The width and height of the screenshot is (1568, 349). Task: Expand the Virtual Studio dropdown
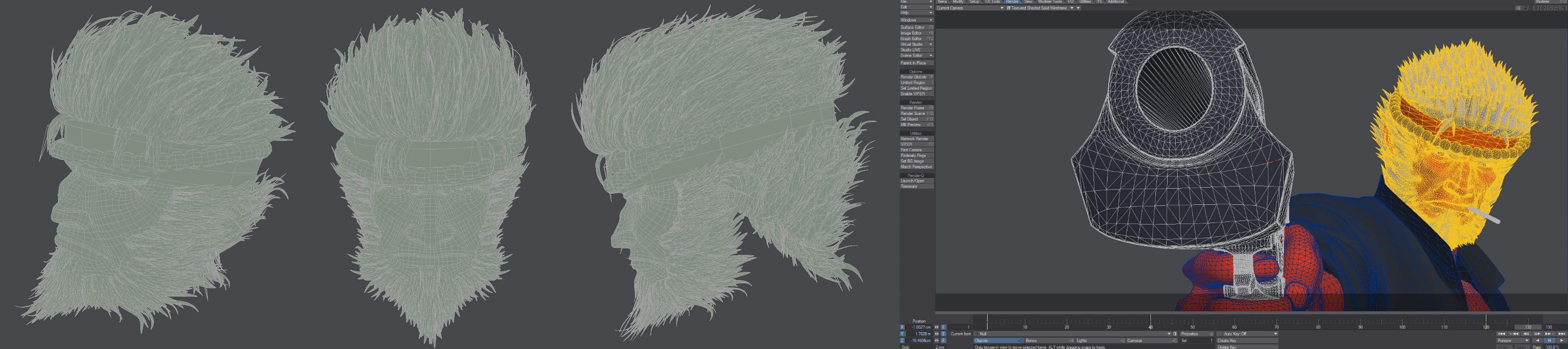tap(917, 44)
